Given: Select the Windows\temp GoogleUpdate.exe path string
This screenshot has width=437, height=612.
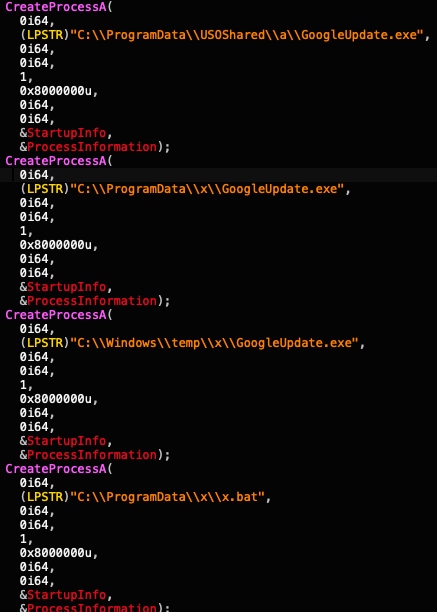Looking at the screenshot, I should coord(214,343).
